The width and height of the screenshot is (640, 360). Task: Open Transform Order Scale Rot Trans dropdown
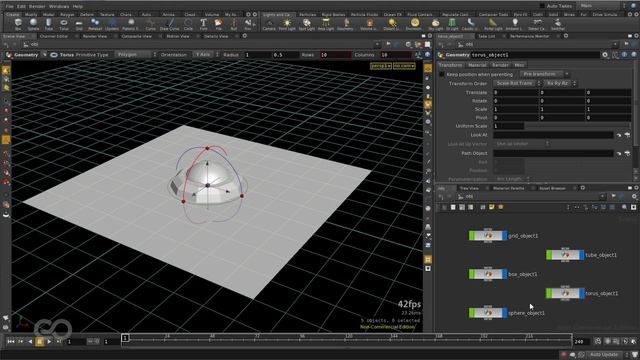pos(517,83)
